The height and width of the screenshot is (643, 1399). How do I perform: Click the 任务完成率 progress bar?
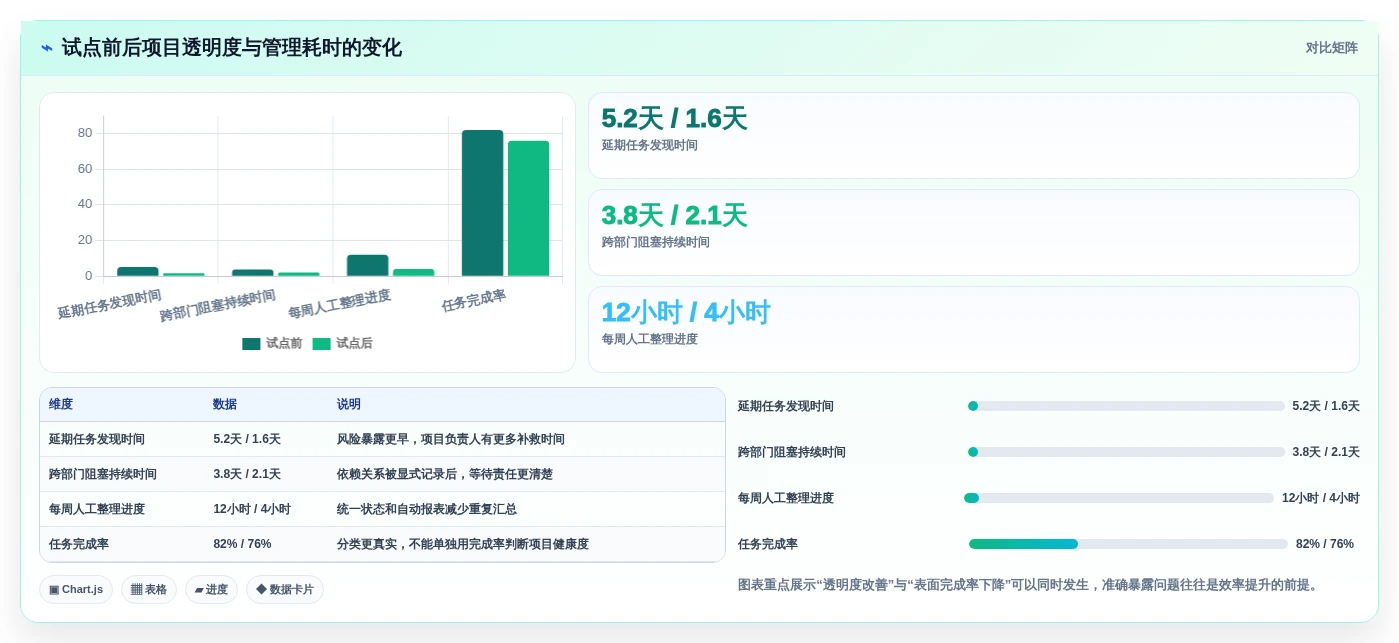point(1128,544)
